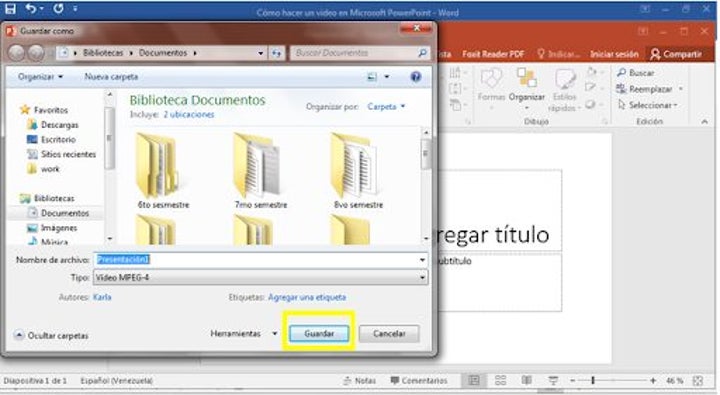
Task: Click the Cancelar button
Action: click(x=389, y=333)
